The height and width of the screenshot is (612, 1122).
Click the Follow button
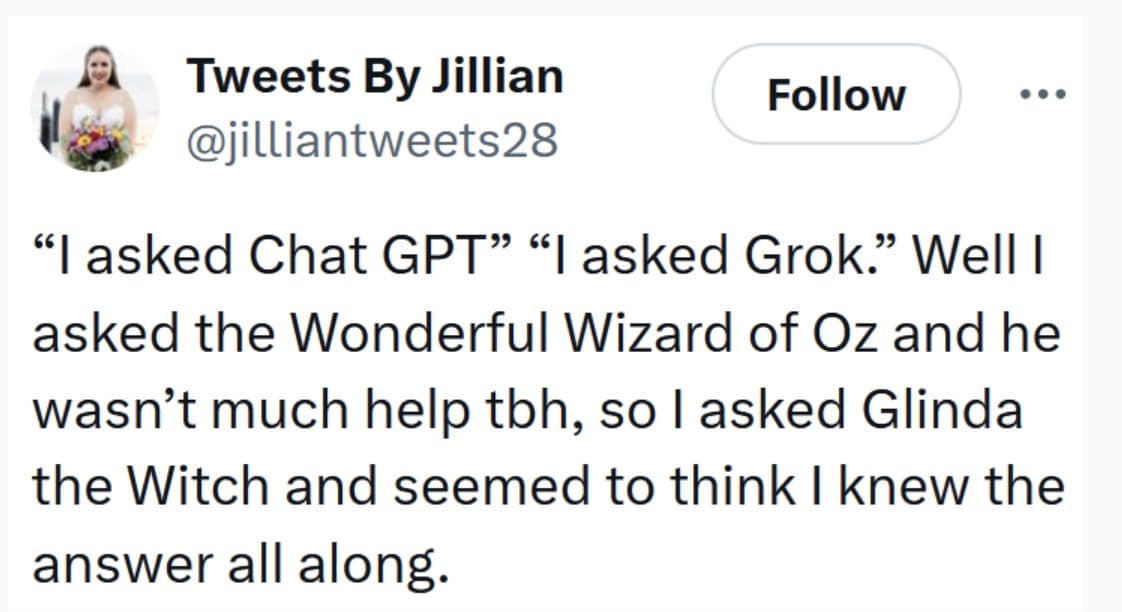(836, 95)
